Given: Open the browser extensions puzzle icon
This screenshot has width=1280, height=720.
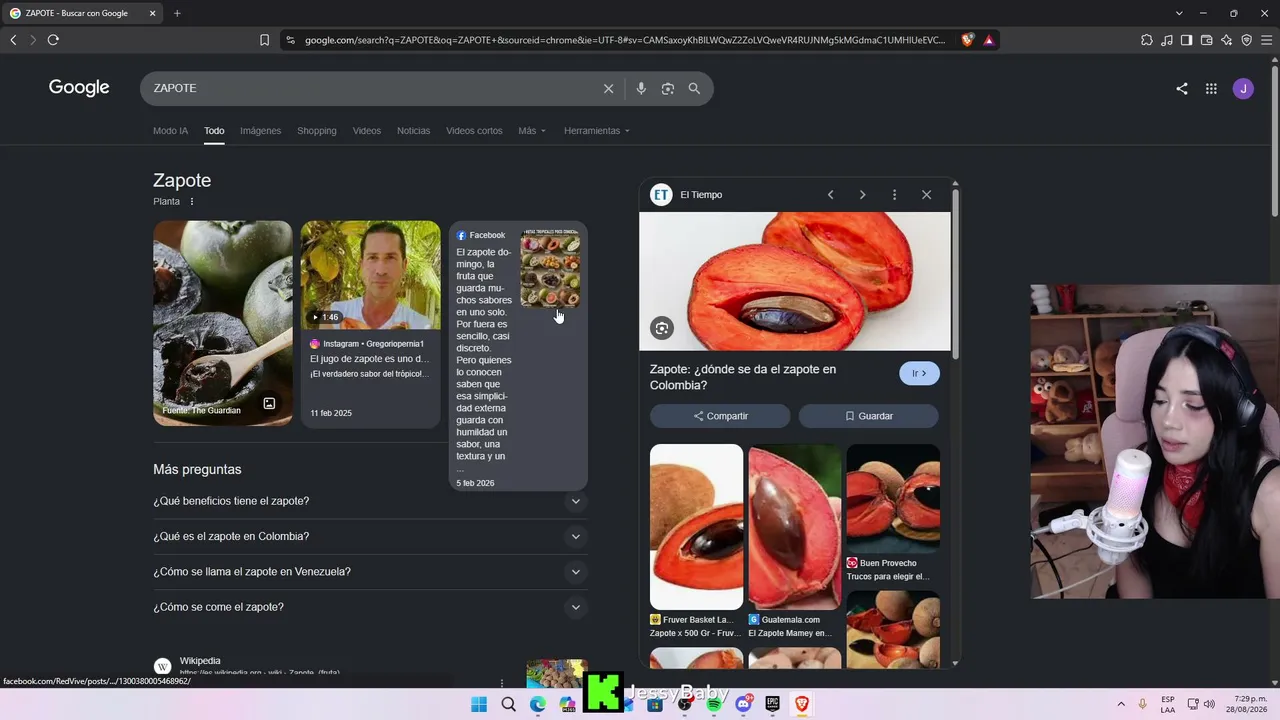Looking at the screenshot, I should pos(1146,40).
